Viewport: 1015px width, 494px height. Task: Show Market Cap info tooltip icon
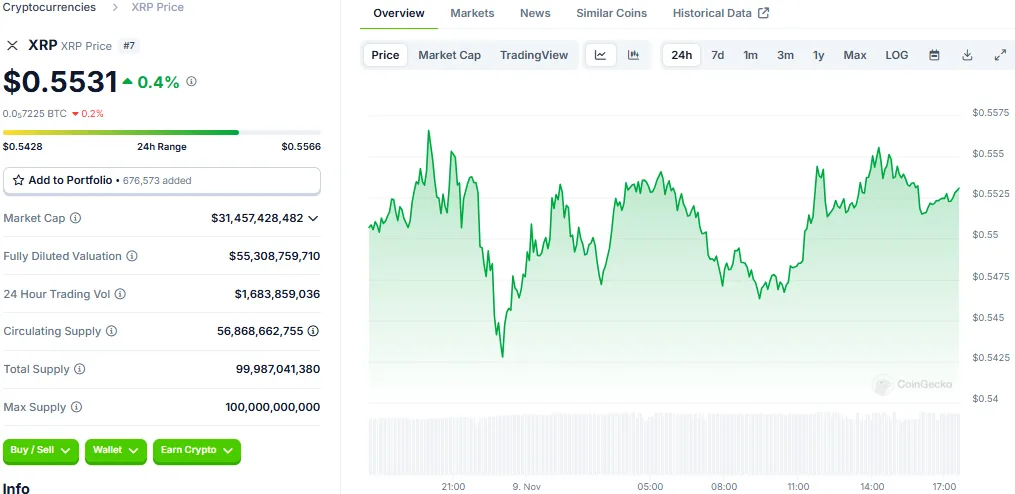tap(75, 218)
